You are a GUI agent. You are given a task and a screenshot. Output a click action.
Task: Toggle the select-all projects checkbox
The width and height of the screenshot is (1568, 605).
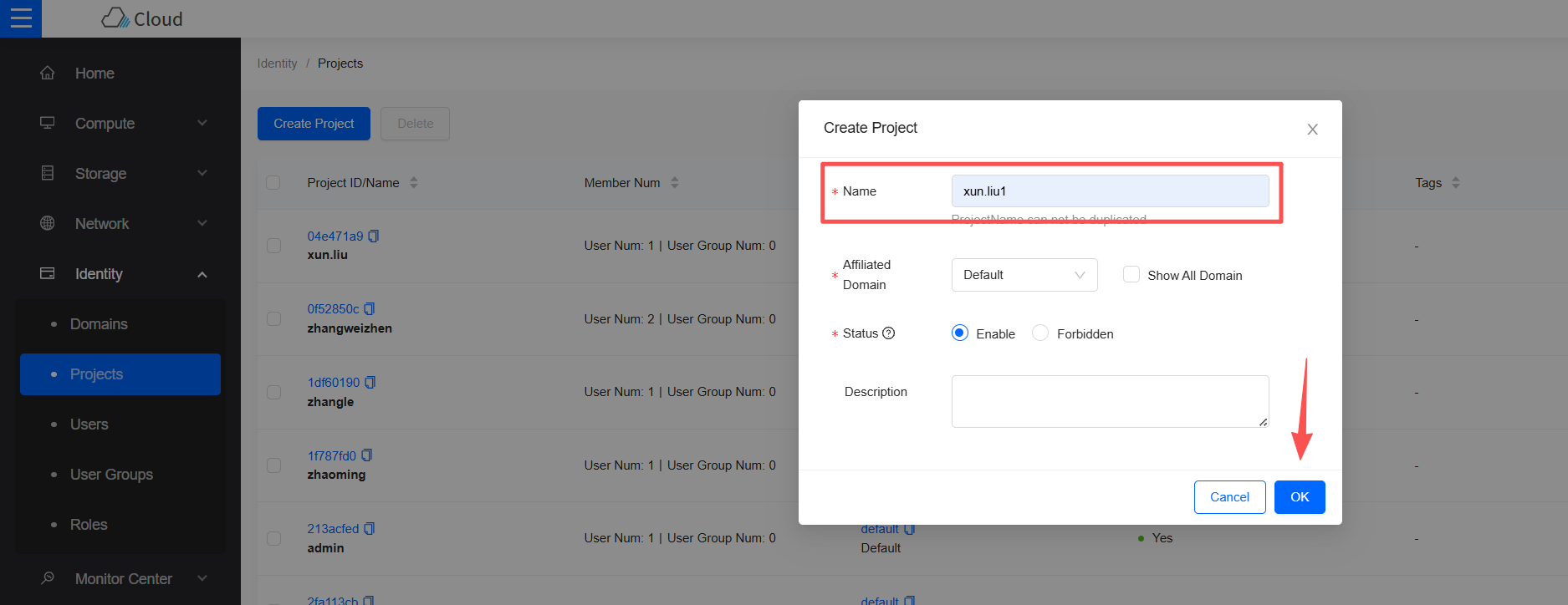(x=273, y=182)
